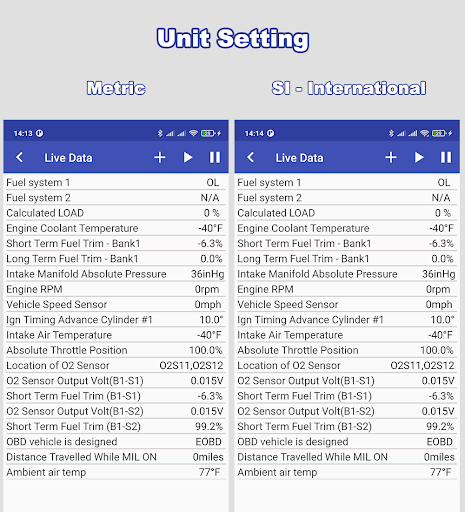The image size is (465, 512).
Task: Start live data with play icon, Metric screen
Action: (188, 157)
